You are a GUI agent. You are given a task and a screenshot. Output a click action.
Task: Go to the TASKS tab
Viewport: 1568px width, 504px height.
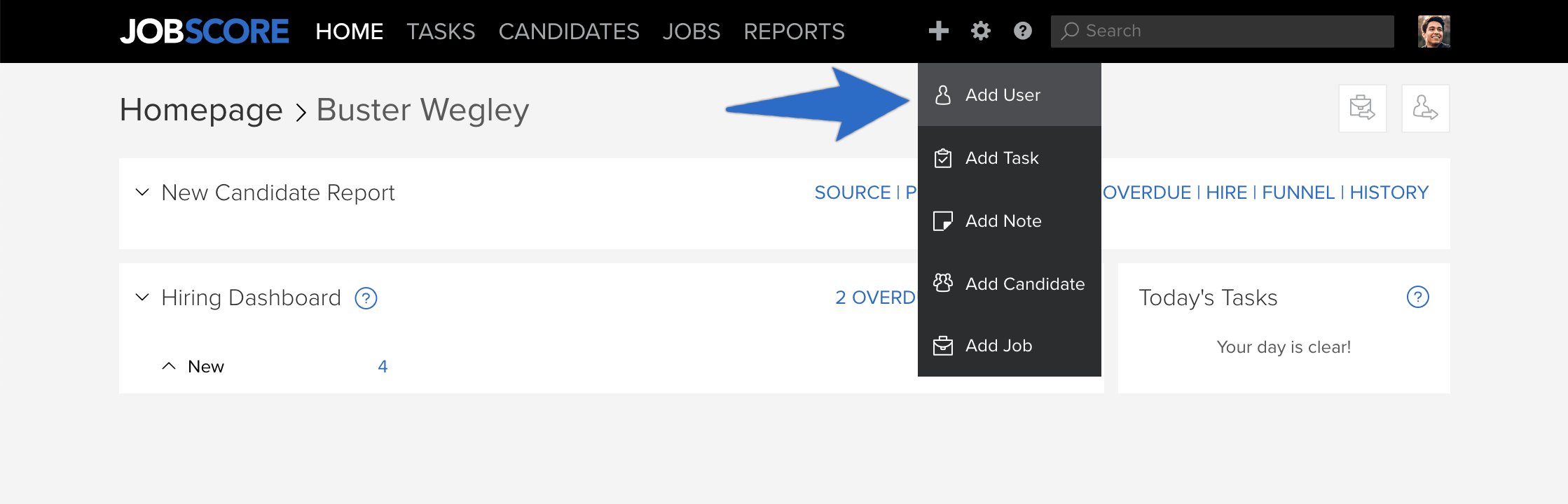441,31
